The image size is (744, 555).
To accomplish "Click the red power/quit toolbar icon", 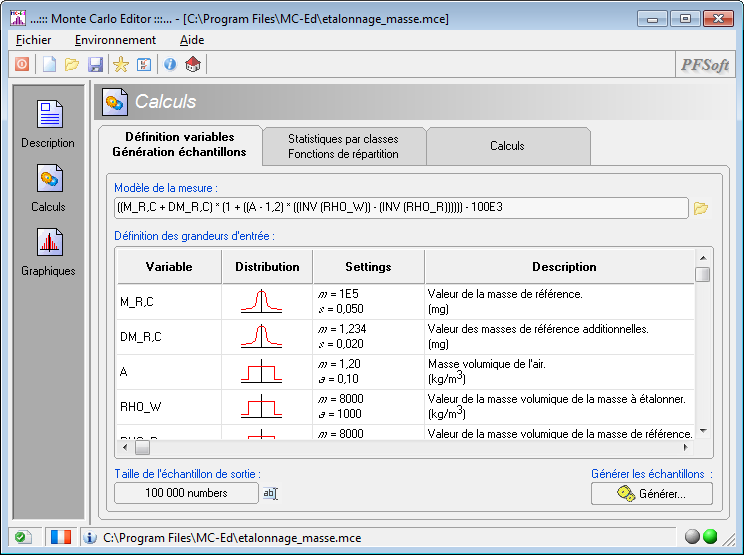I will [22, 64].
